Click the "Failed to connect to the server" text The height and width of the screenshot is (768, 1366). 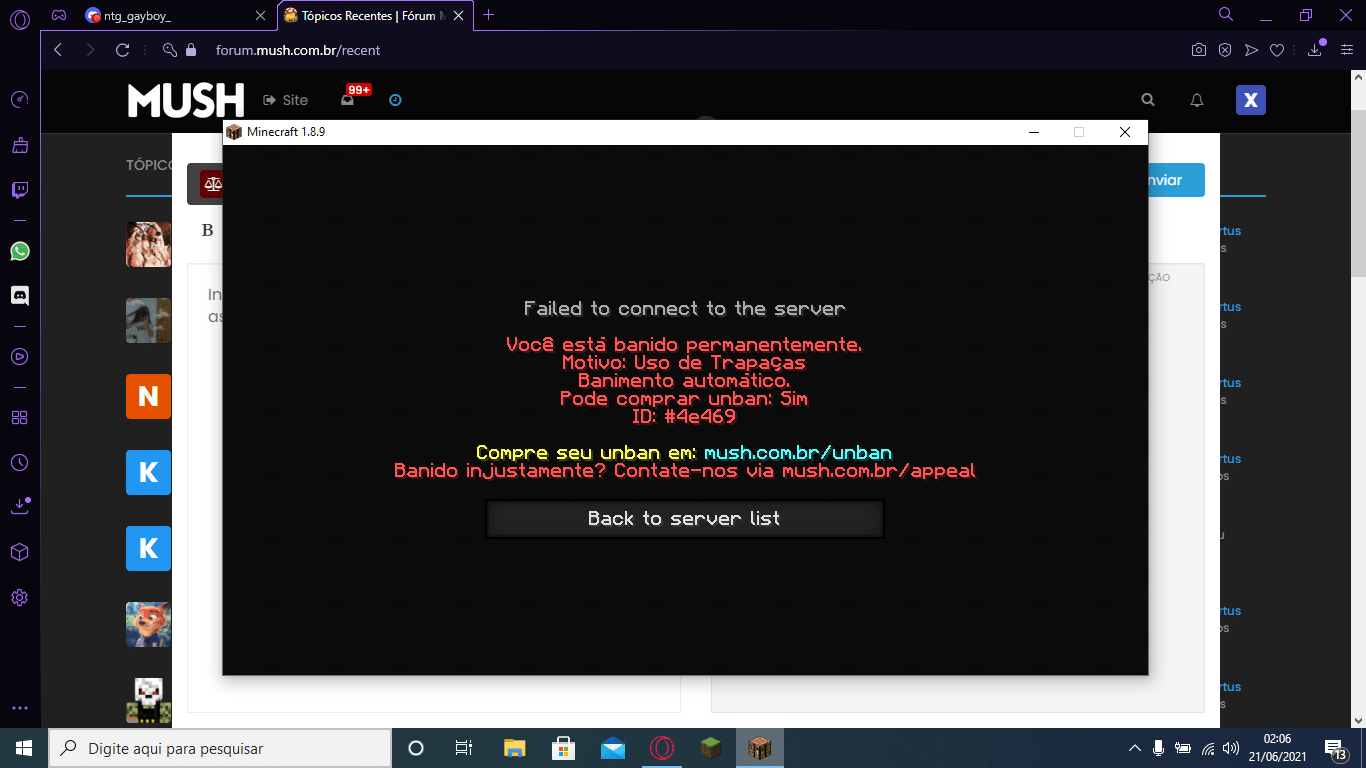tap(685, 309)
